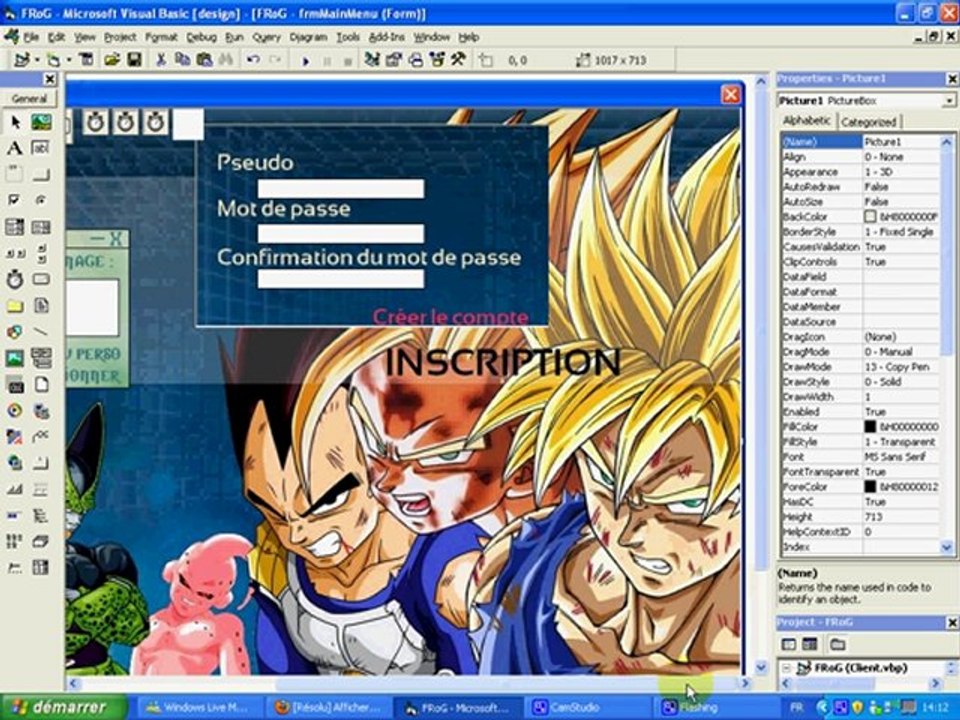
Task: Click View Object icon in Project panel
Action: tap(810, 644)
